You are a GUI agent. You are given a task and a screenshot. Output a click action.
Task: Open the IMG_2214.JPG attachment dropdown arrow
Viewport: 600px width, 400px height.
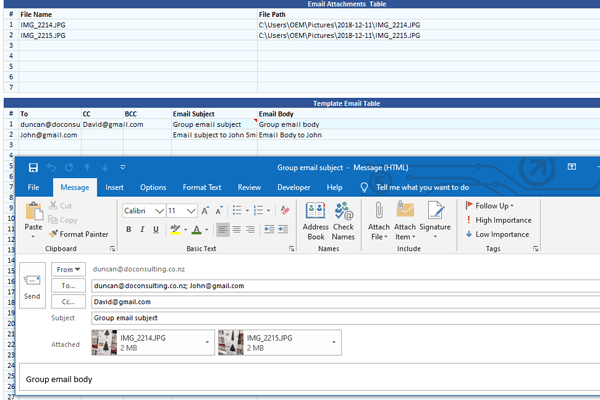(209, 344)
